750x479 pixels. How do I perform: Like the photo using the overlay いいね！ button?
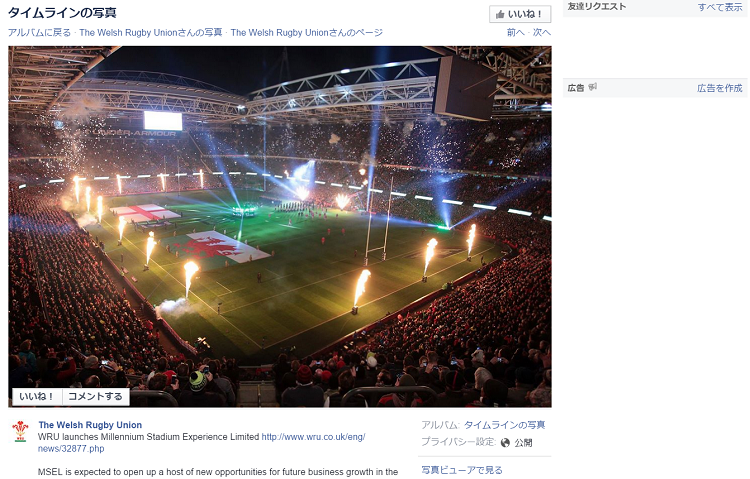37,396
